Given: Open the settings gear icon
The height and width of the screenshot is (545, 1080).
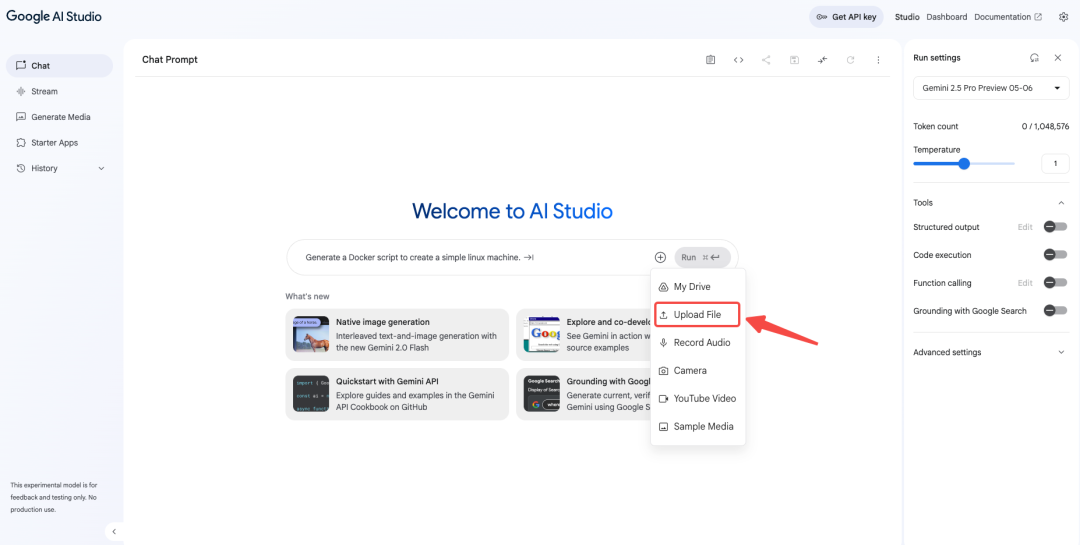Looking at the screenshot, I should coord(1063,17).
